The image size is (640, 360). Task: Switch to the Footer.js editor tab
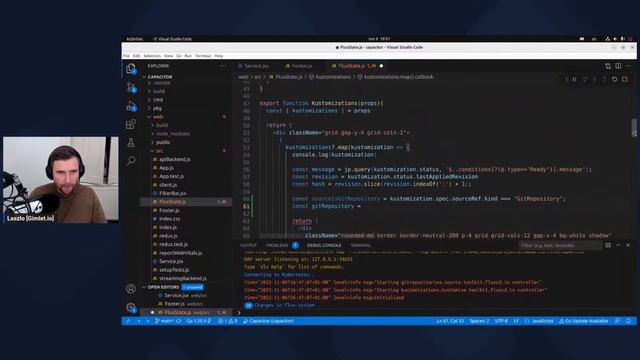click(x=302, y=66)
